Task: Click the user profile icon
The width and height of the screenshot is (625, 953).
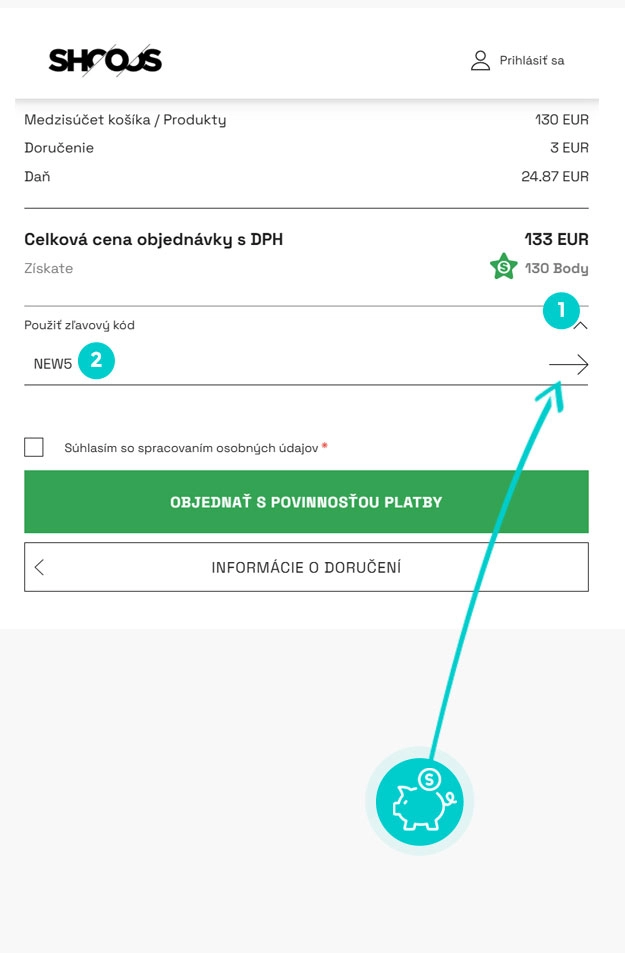Action: coord(480,60)
